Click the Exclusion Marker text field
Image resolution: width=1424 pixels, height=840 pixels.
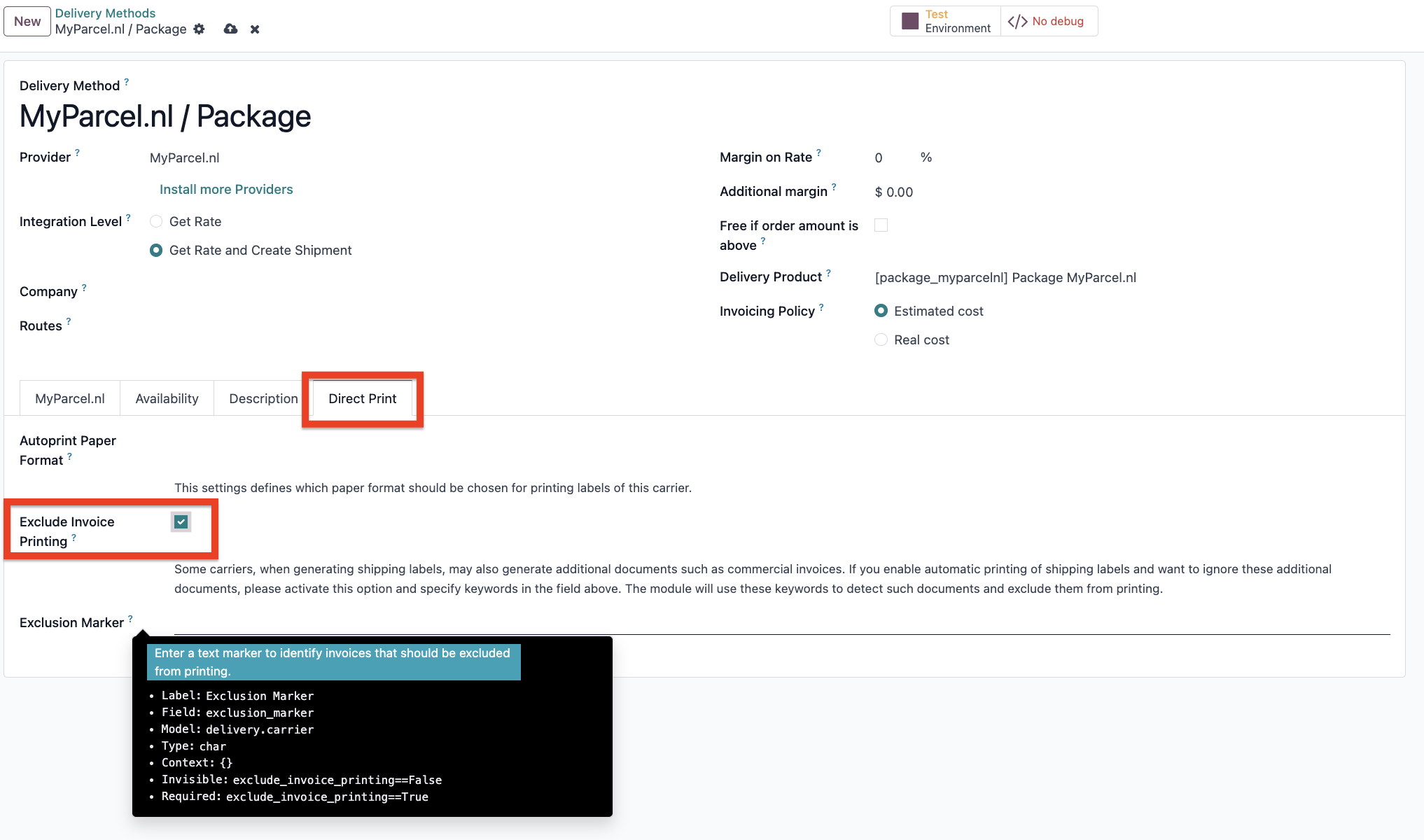click(x=782, y=623)
